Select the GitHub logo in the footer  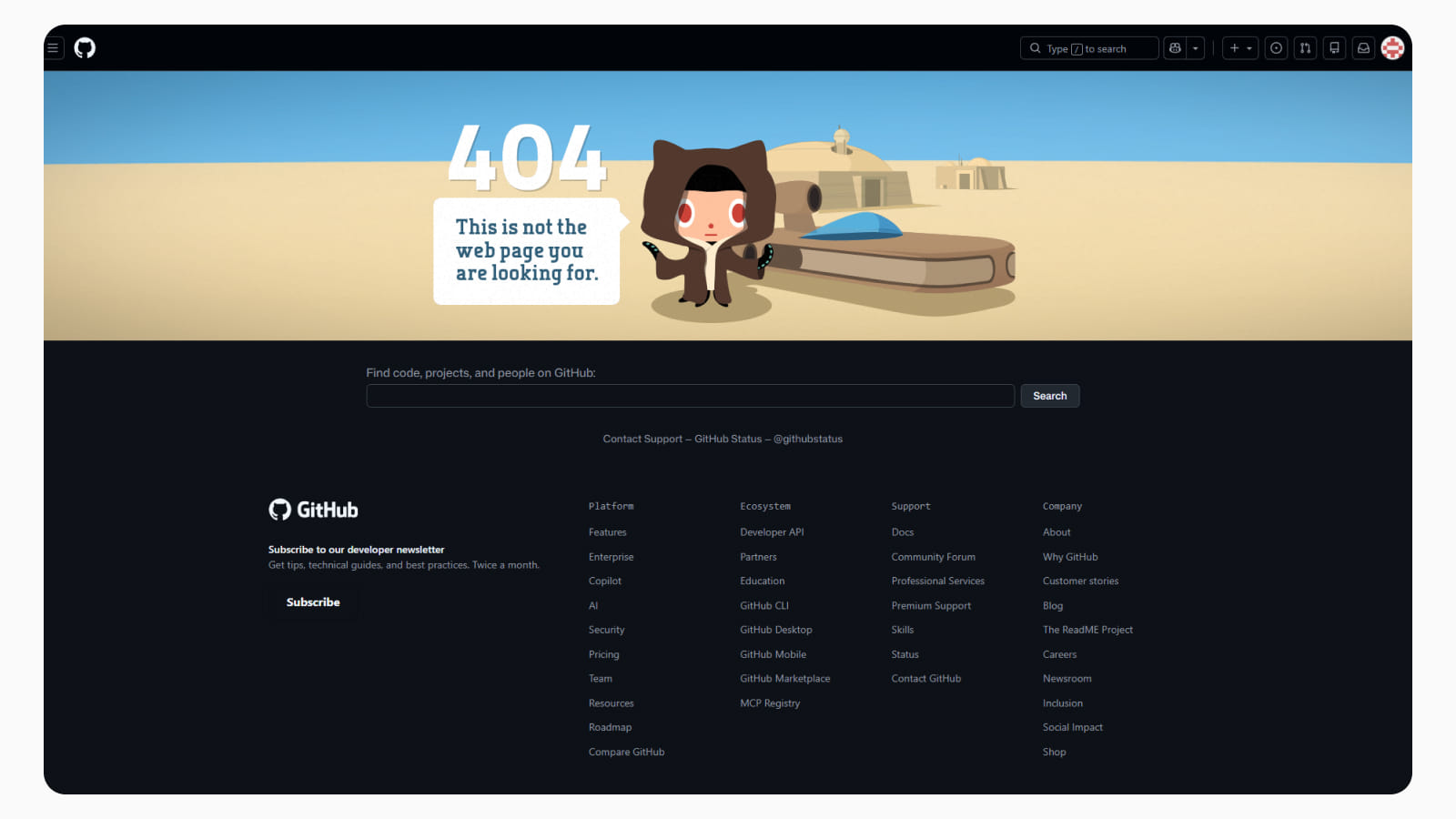click(x=313, y=510)
